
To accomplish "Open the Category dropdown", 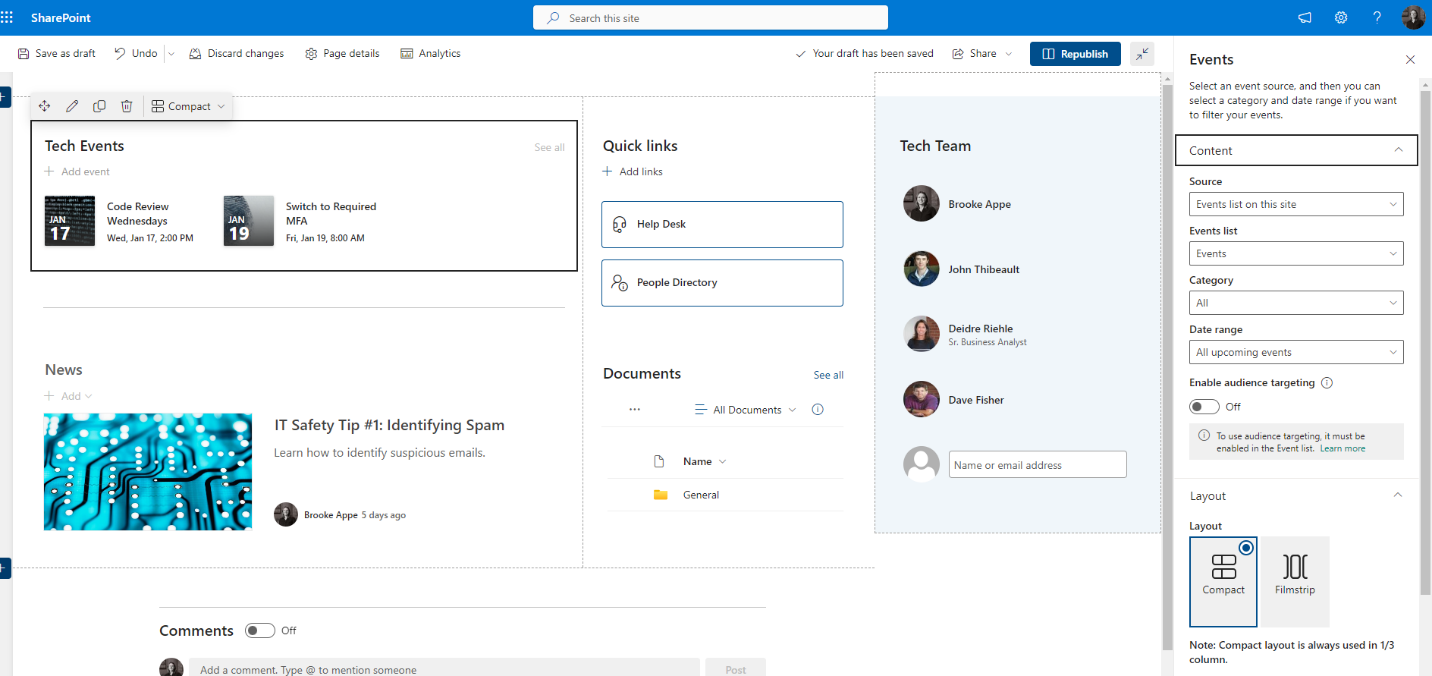I will (1296, 302).
